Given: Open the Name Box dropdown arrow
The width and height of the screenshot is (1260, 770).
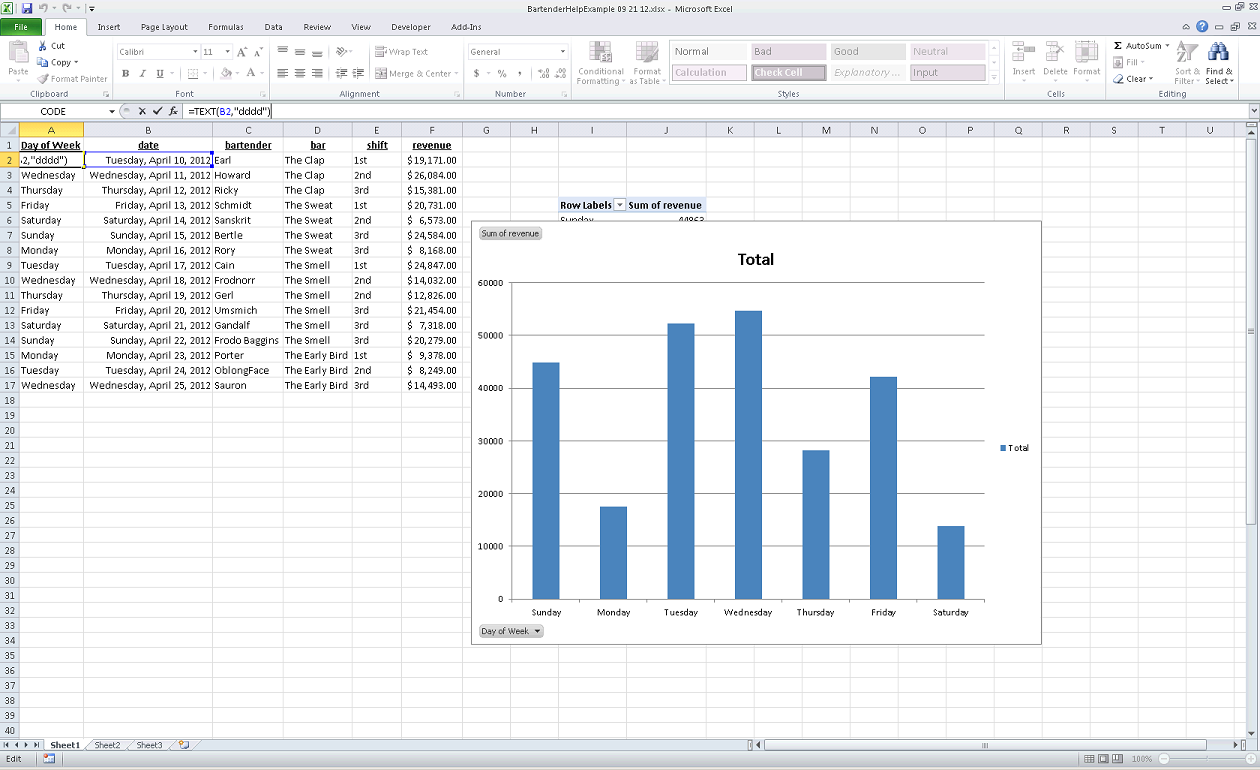Looking at the screenshot, I should [112, 112].
